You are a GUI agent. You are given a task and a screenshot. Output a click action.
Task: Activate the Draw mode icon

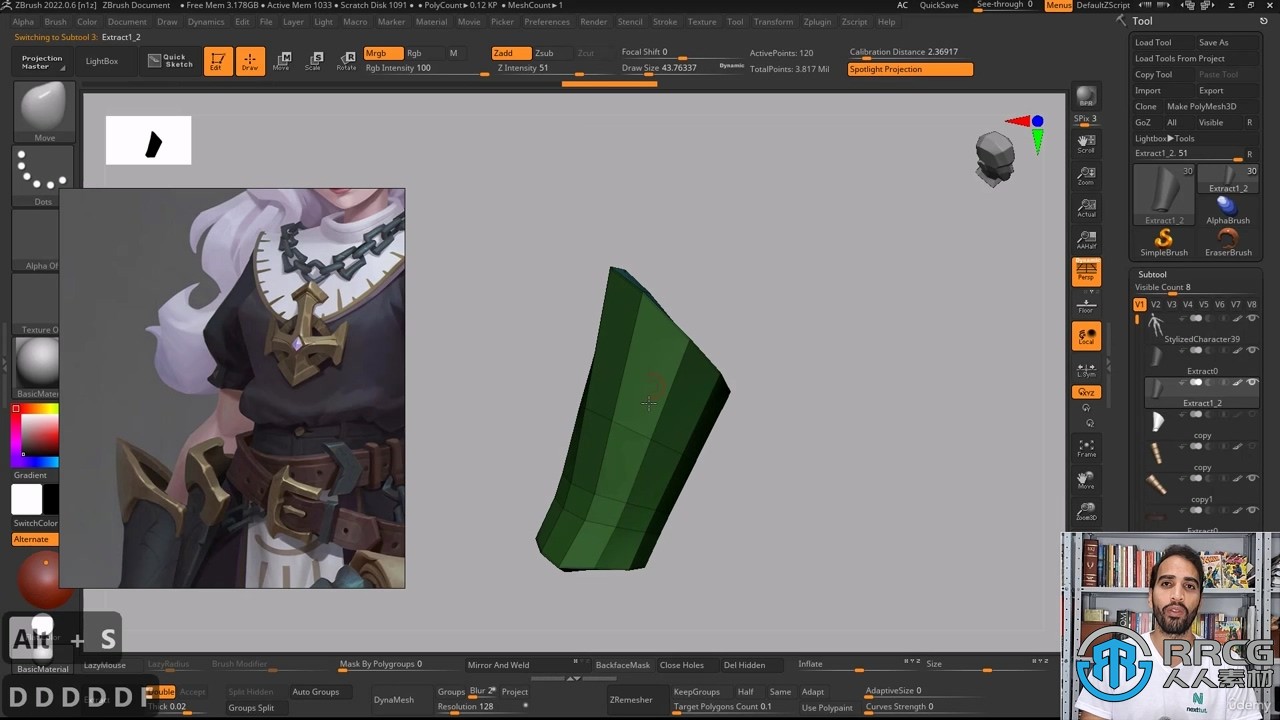tap(250, 61)
